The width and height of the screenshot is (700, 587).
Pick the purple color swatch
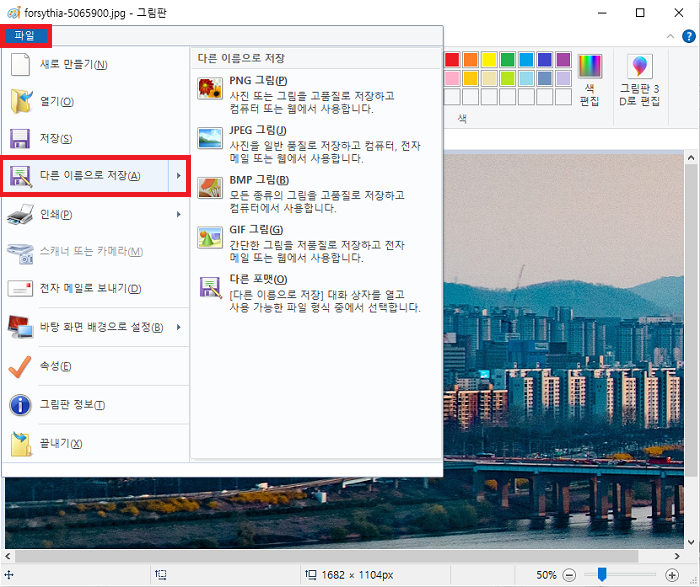click(x=563, y=59)
